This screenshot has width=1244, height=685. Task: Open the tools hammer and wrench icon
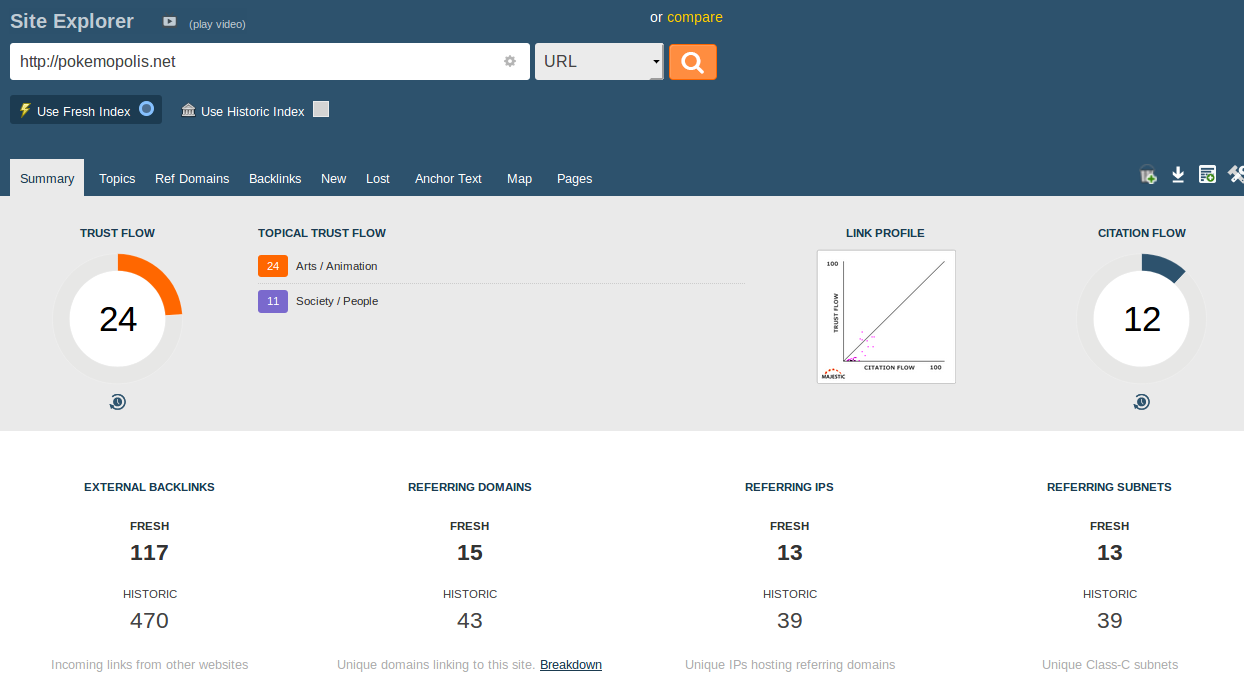[1236, 175]
